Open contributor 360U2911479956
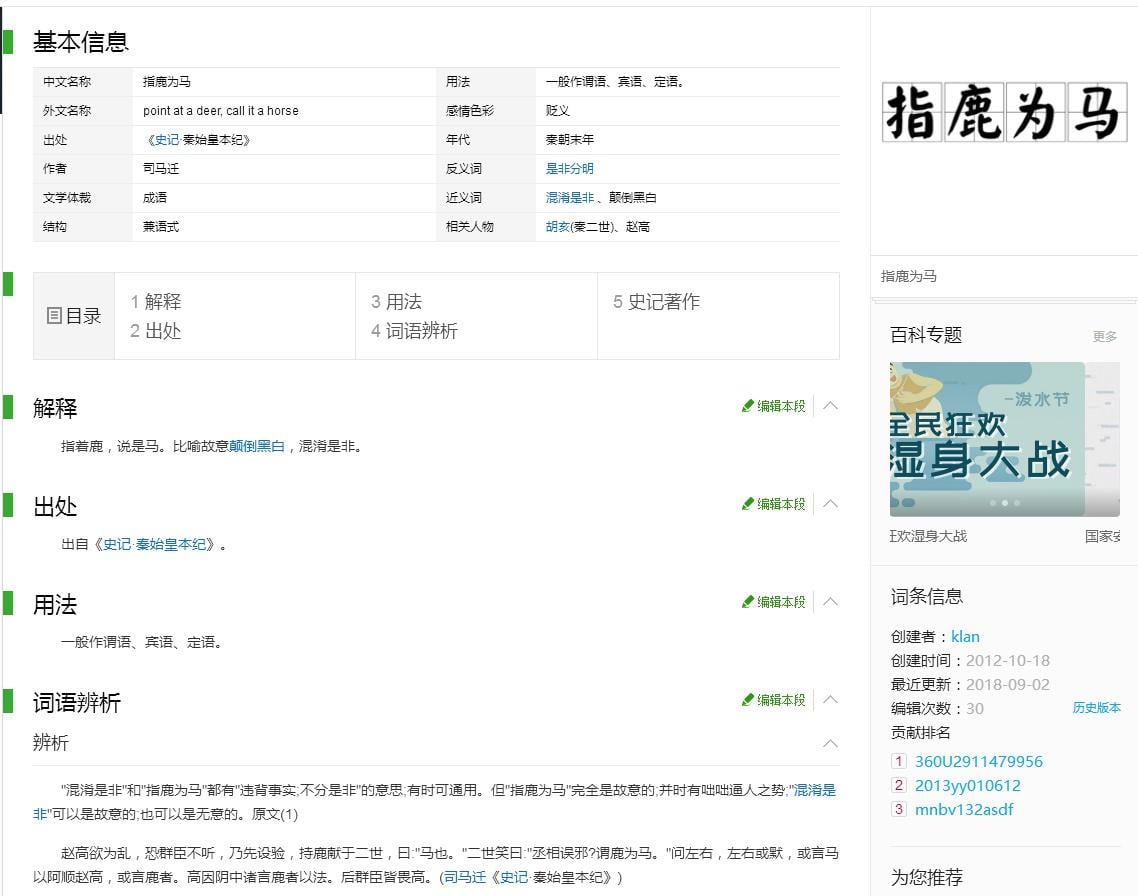The image size is (1138, 896). click(x=978, y=761)
